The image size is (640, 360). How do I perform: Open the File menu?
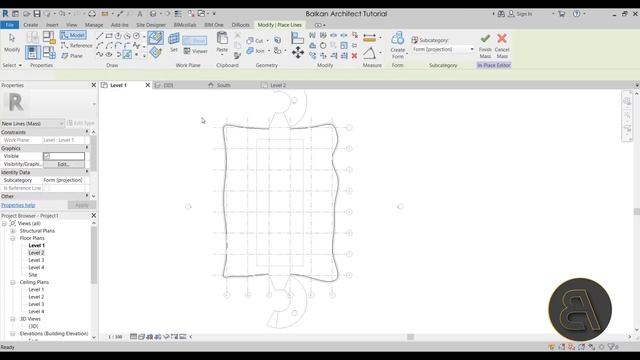9,25
